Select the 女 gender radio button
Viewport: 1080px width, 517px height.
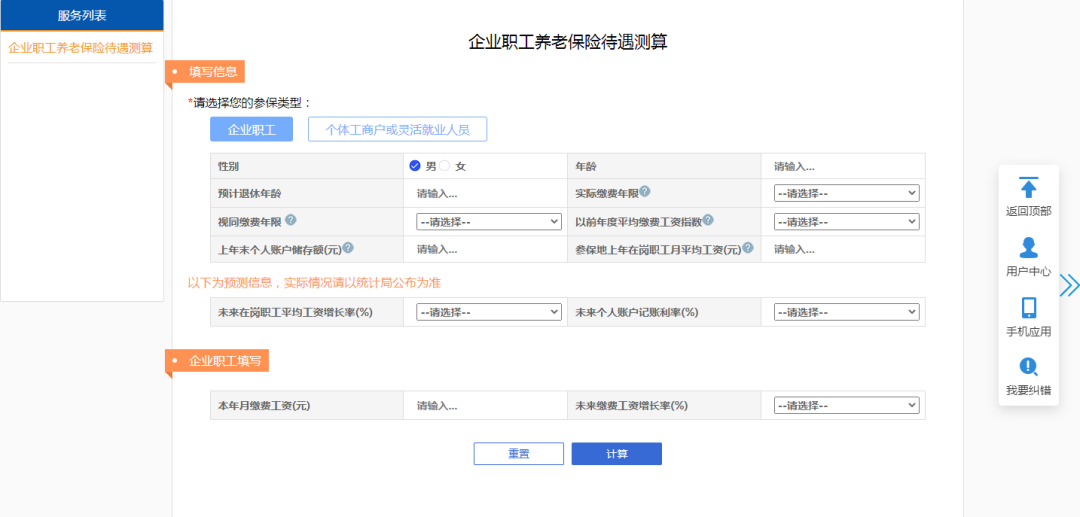(446, 166)
